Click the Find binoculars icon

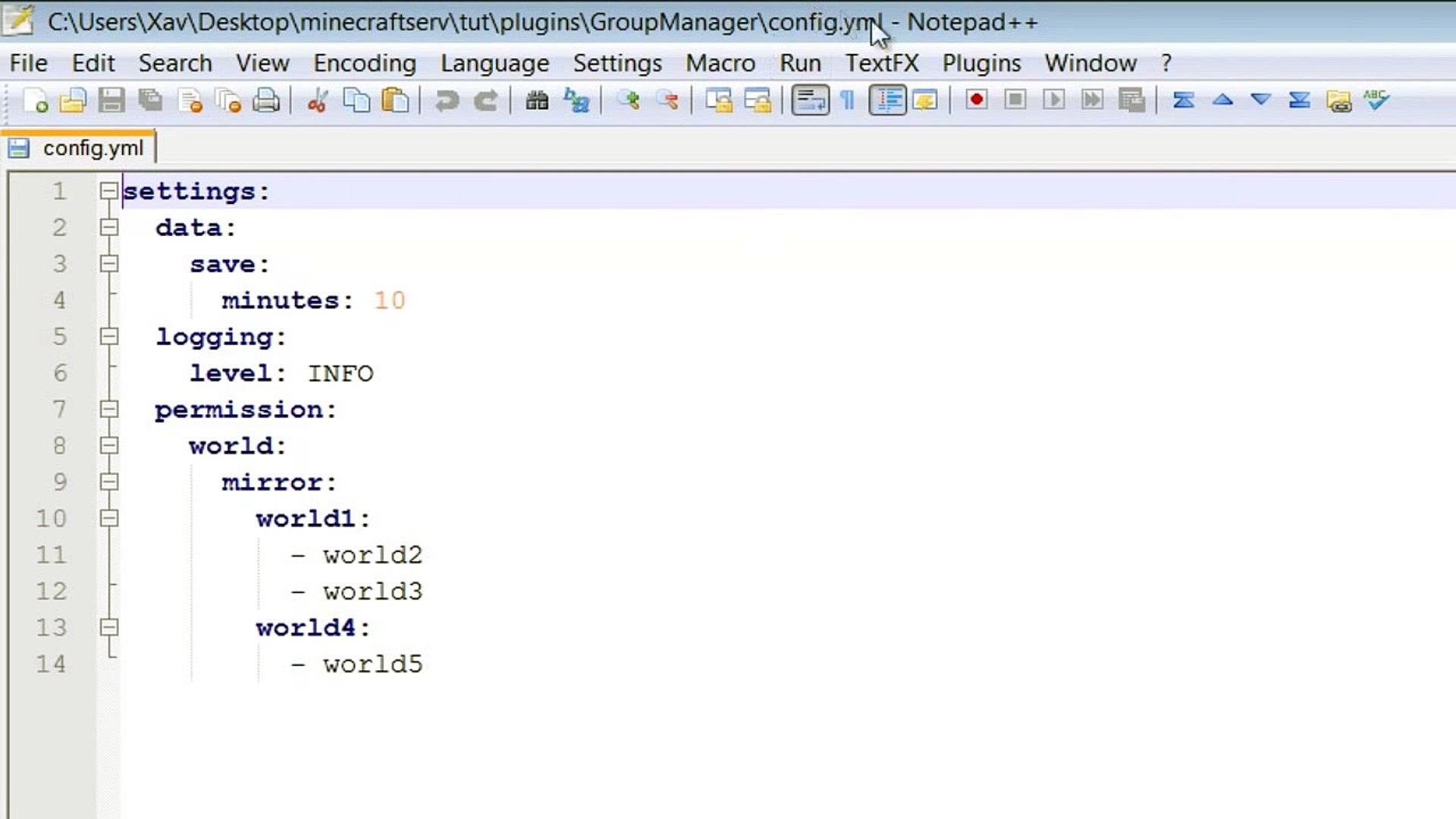point(537,100)
